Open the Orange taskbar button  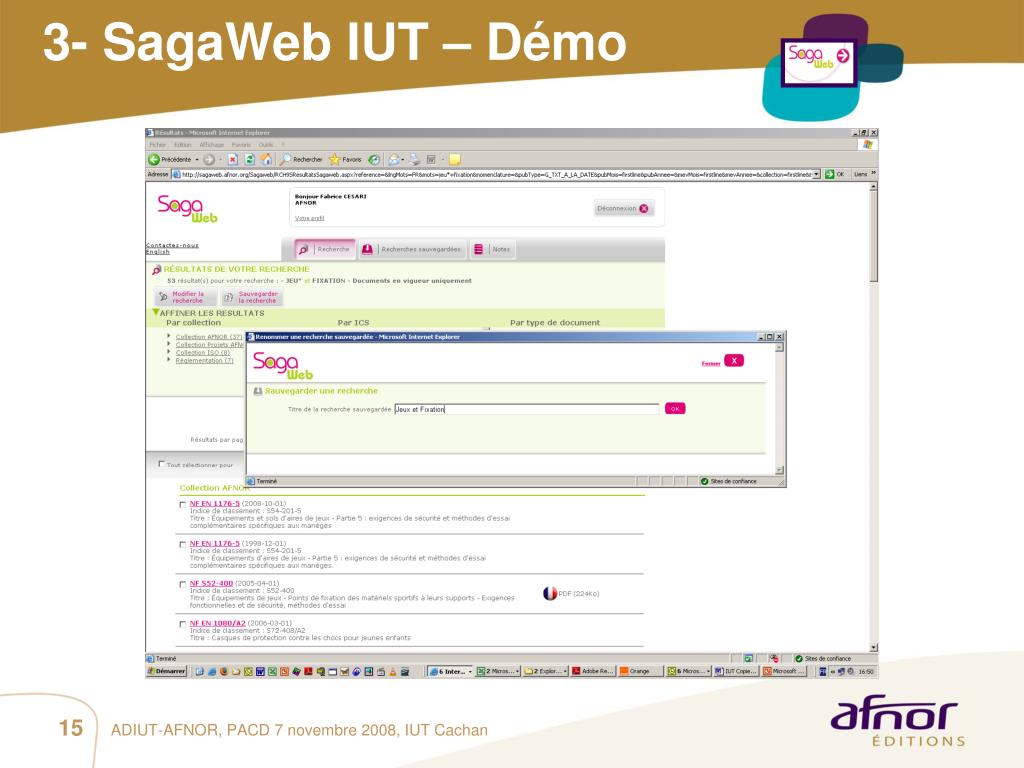point(639,671)
